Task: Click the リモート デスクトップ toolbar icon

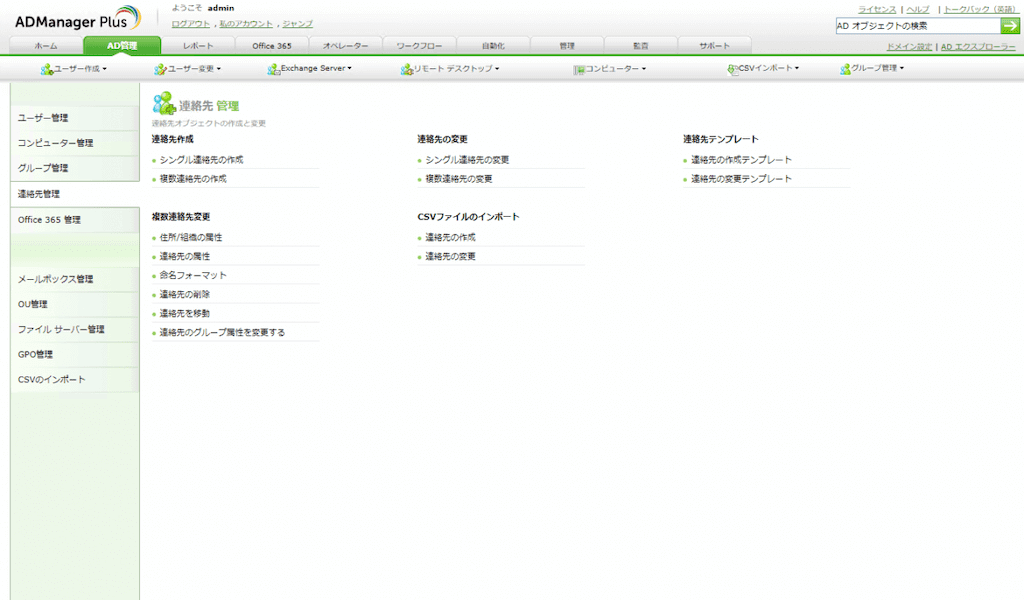Action: point(406,69)
